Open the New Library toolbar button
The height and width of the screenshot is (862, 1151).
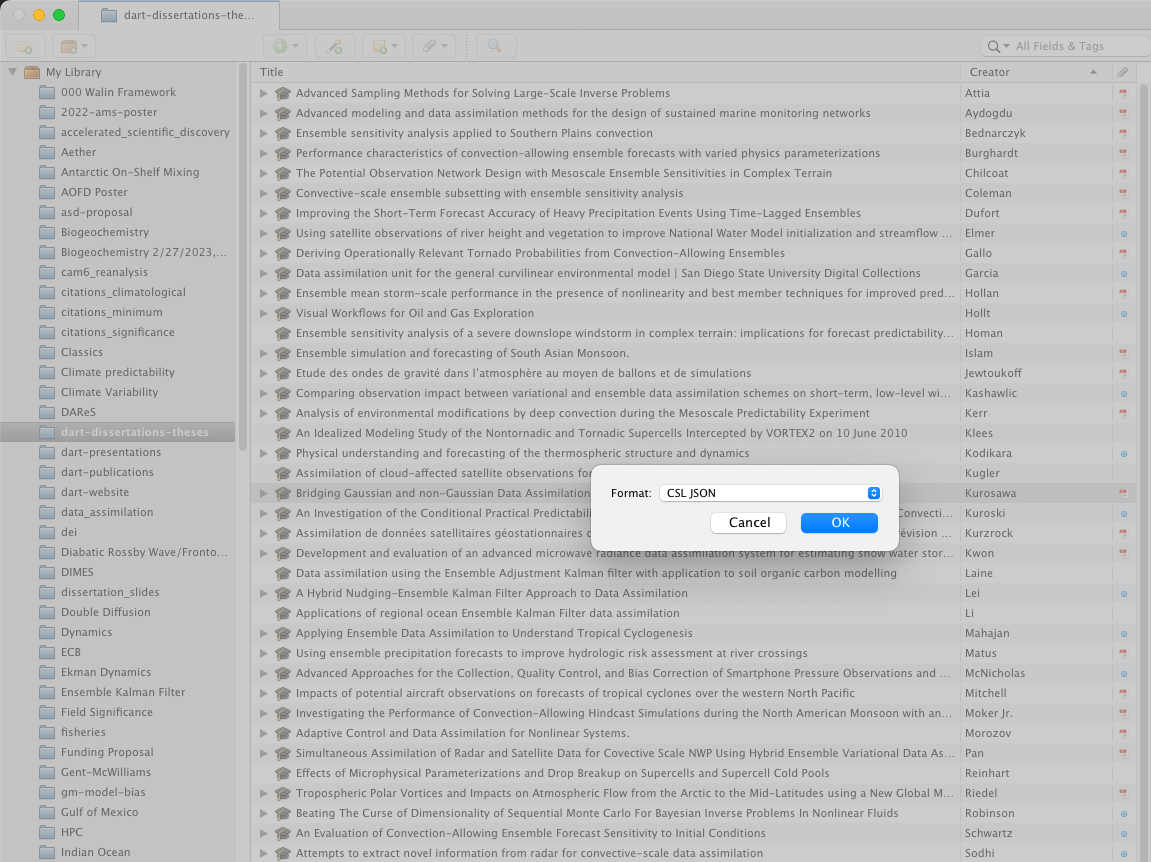72,46
